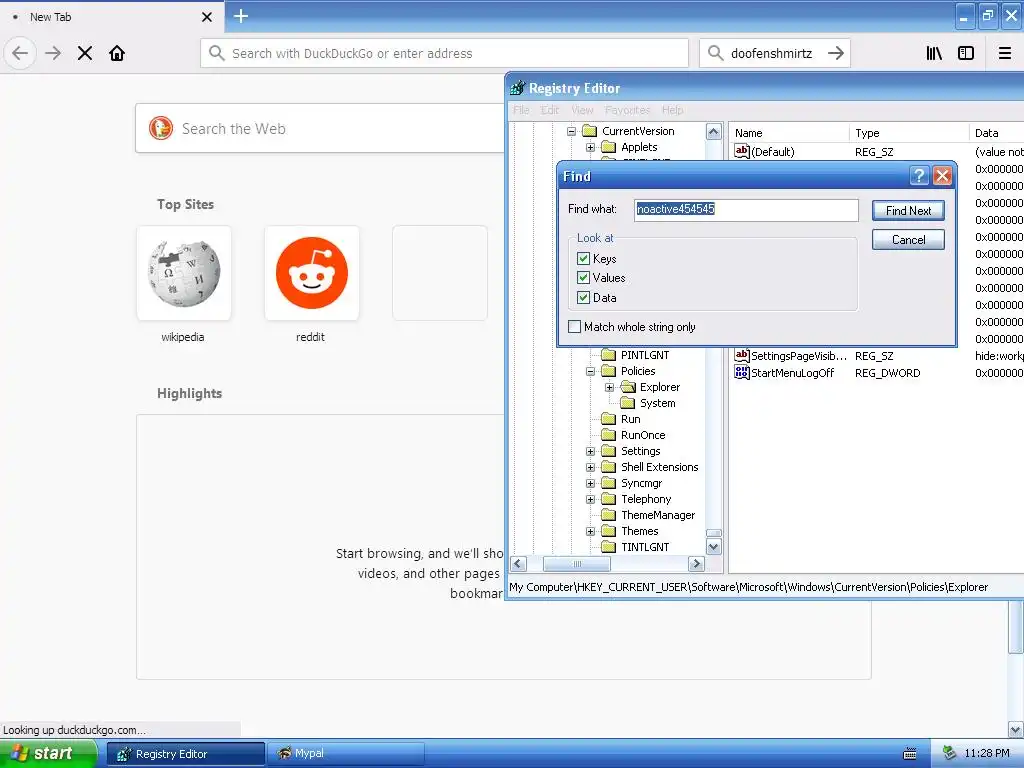Collapse the Policies tree node
The width and height of the screenshot is (1024, 768).
click(x=590, y=371)
